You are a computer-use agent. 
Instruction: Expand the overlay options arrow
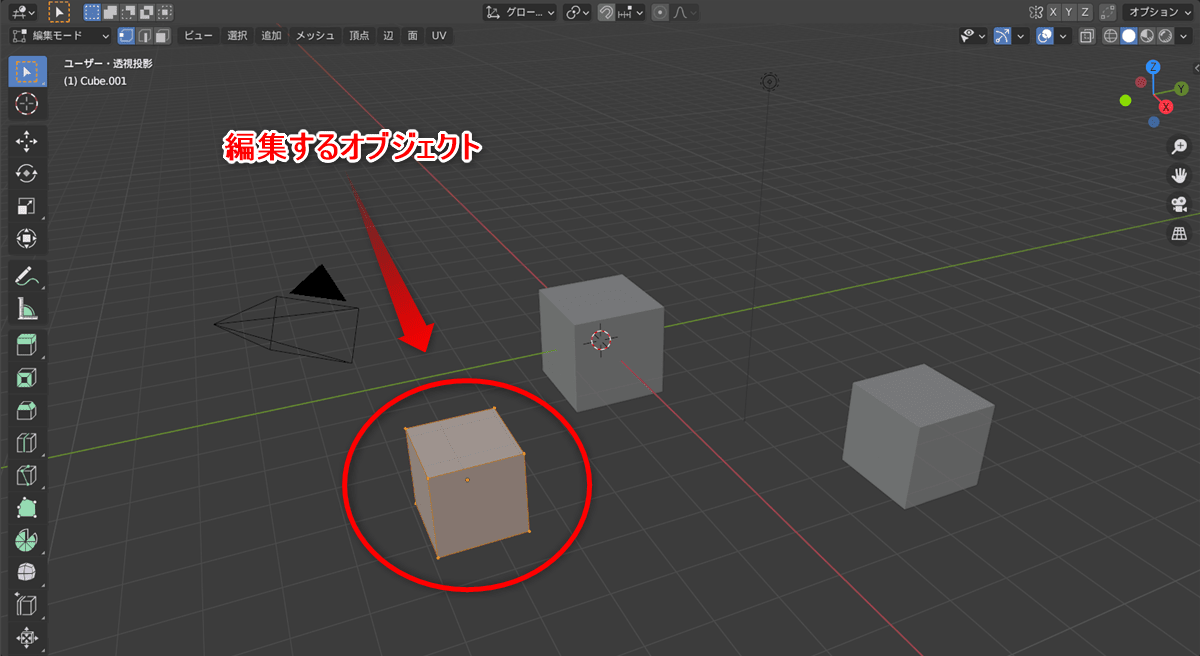(1063, 36)
